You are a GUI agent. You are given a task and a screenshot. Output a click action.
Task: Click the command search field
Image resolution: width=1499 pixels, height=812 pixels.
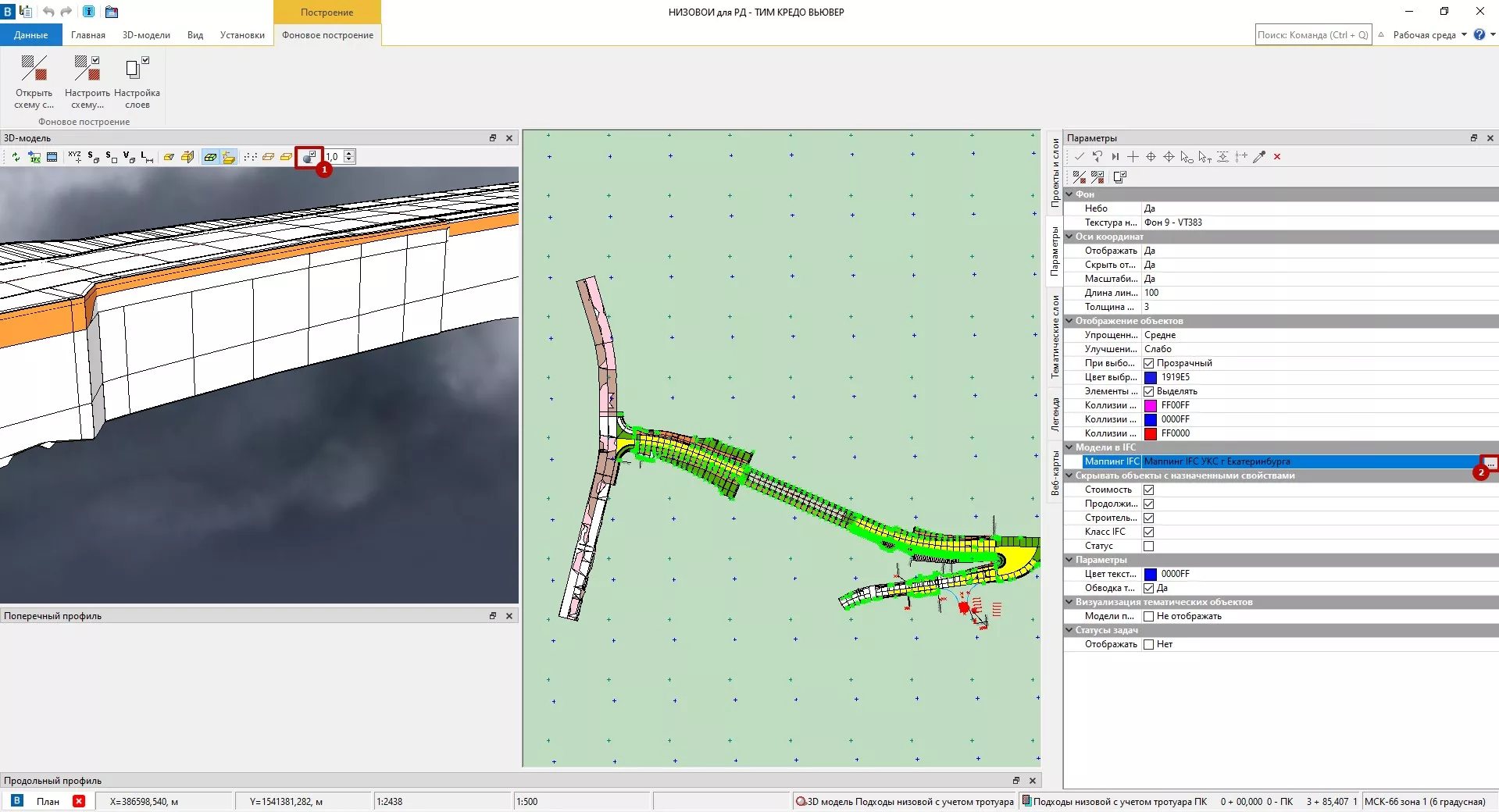pos(1312,35)
